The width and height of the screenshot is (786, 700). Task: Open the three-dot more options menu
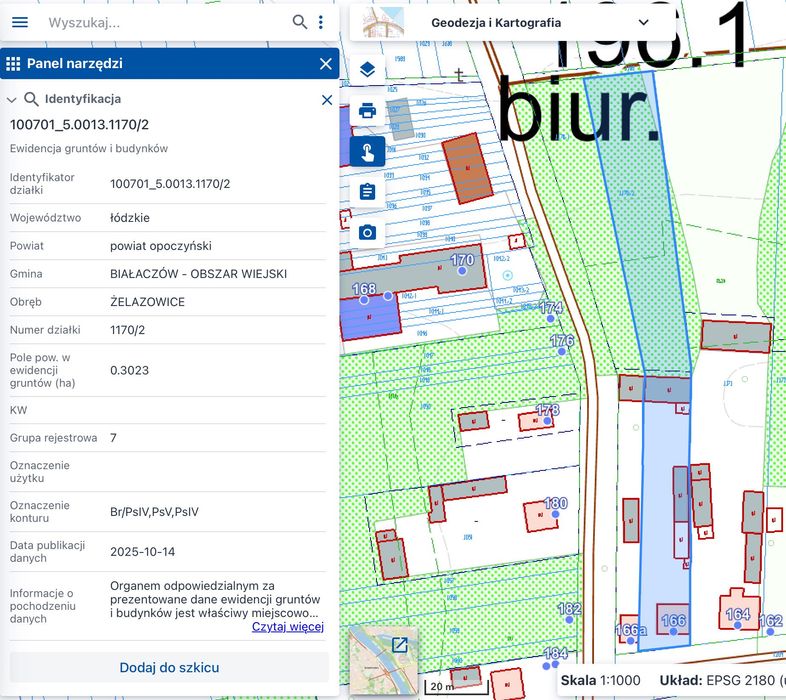pyautogui.click(x=321, y=22)
